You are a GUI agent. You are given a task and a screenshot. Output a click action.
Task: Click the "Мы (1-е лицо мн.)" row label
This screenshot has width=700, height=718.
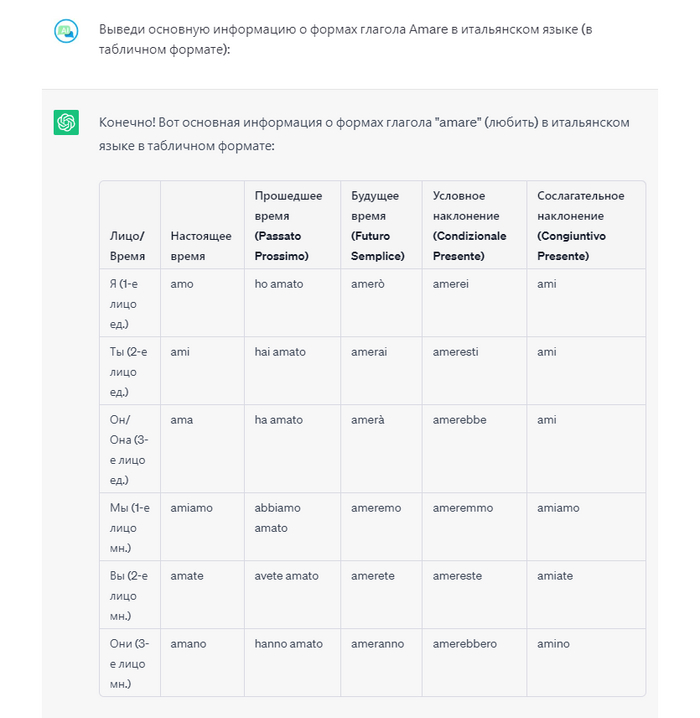pos(129,528)
